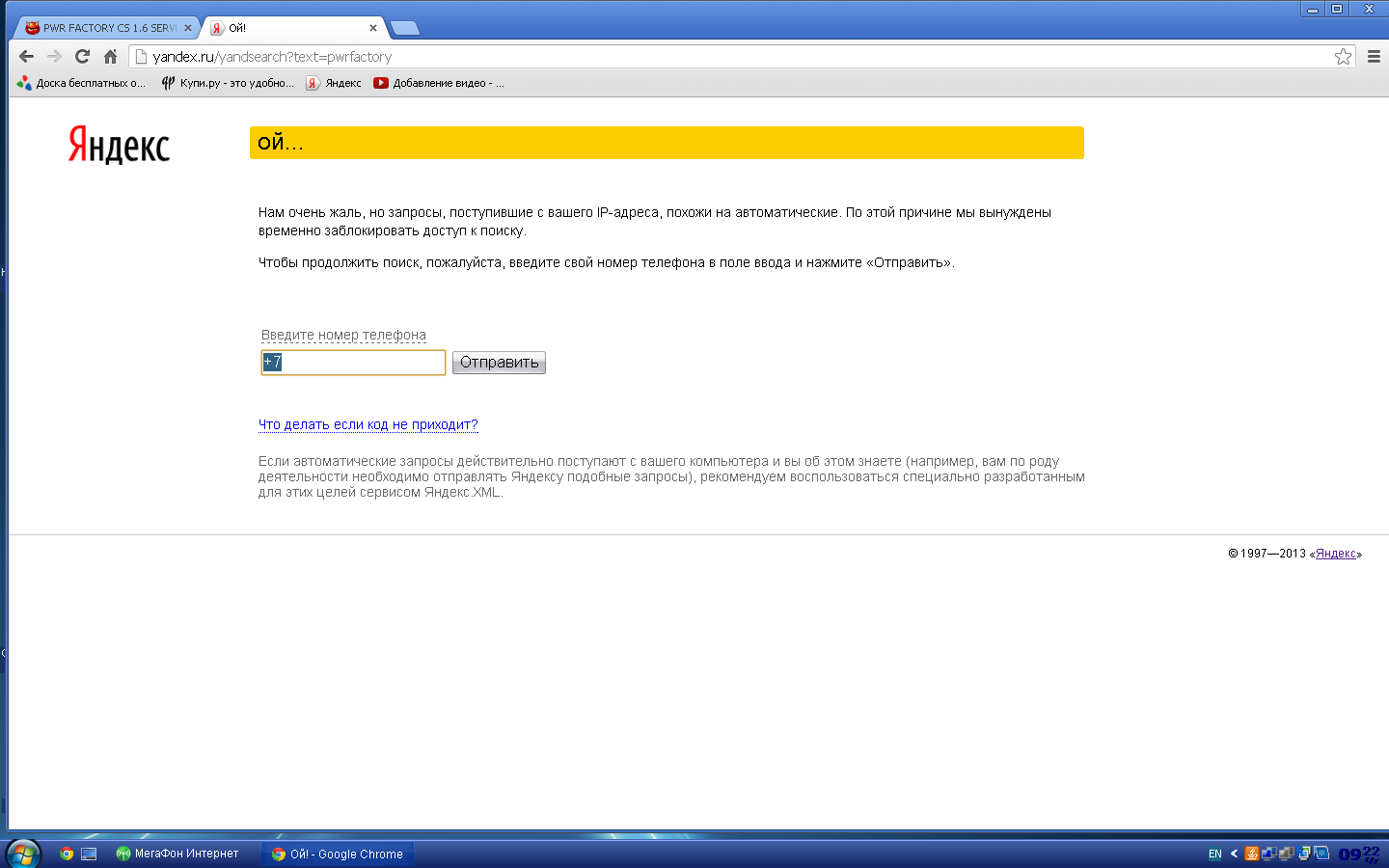Minimize the Chrome window

(x=1313, y=9)
